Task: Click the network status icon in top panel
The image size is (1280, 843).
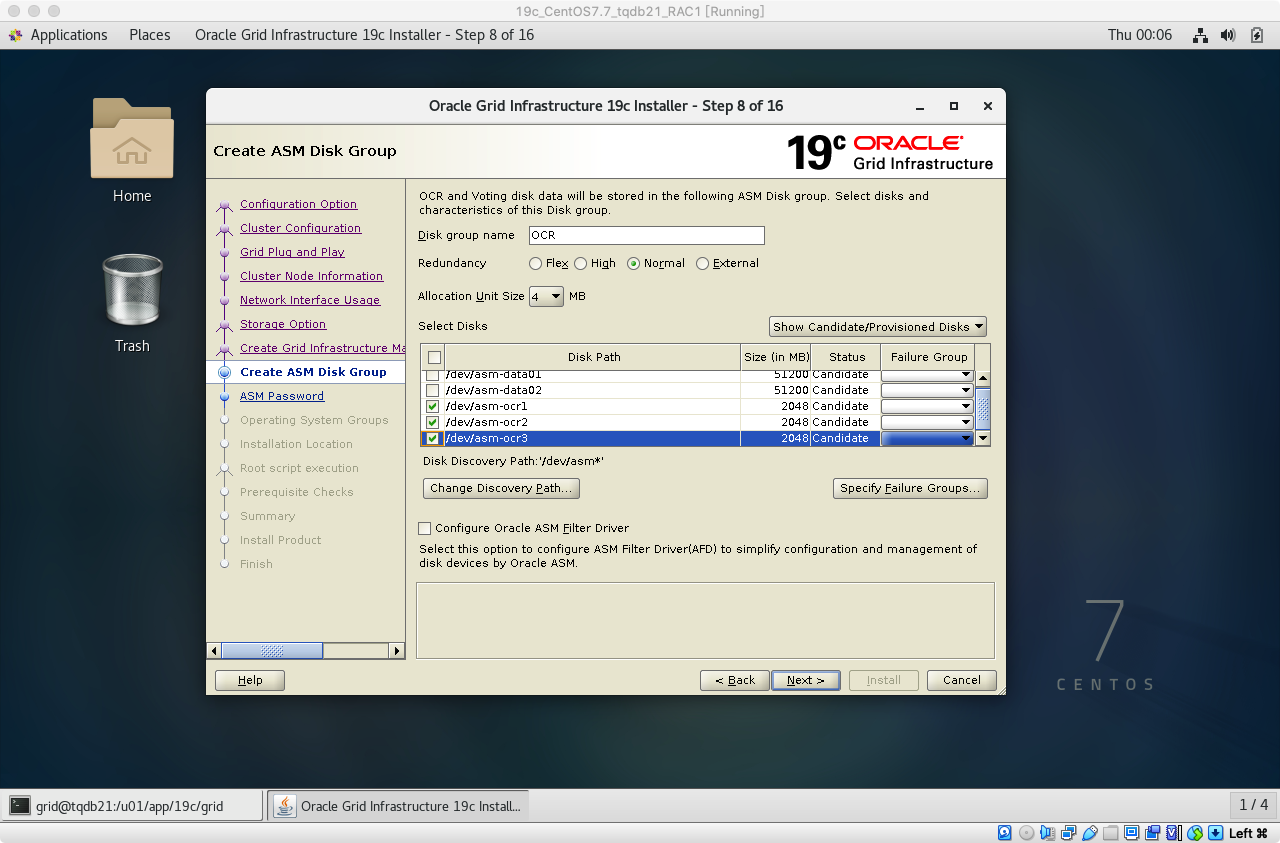Action: [1200, 35]
